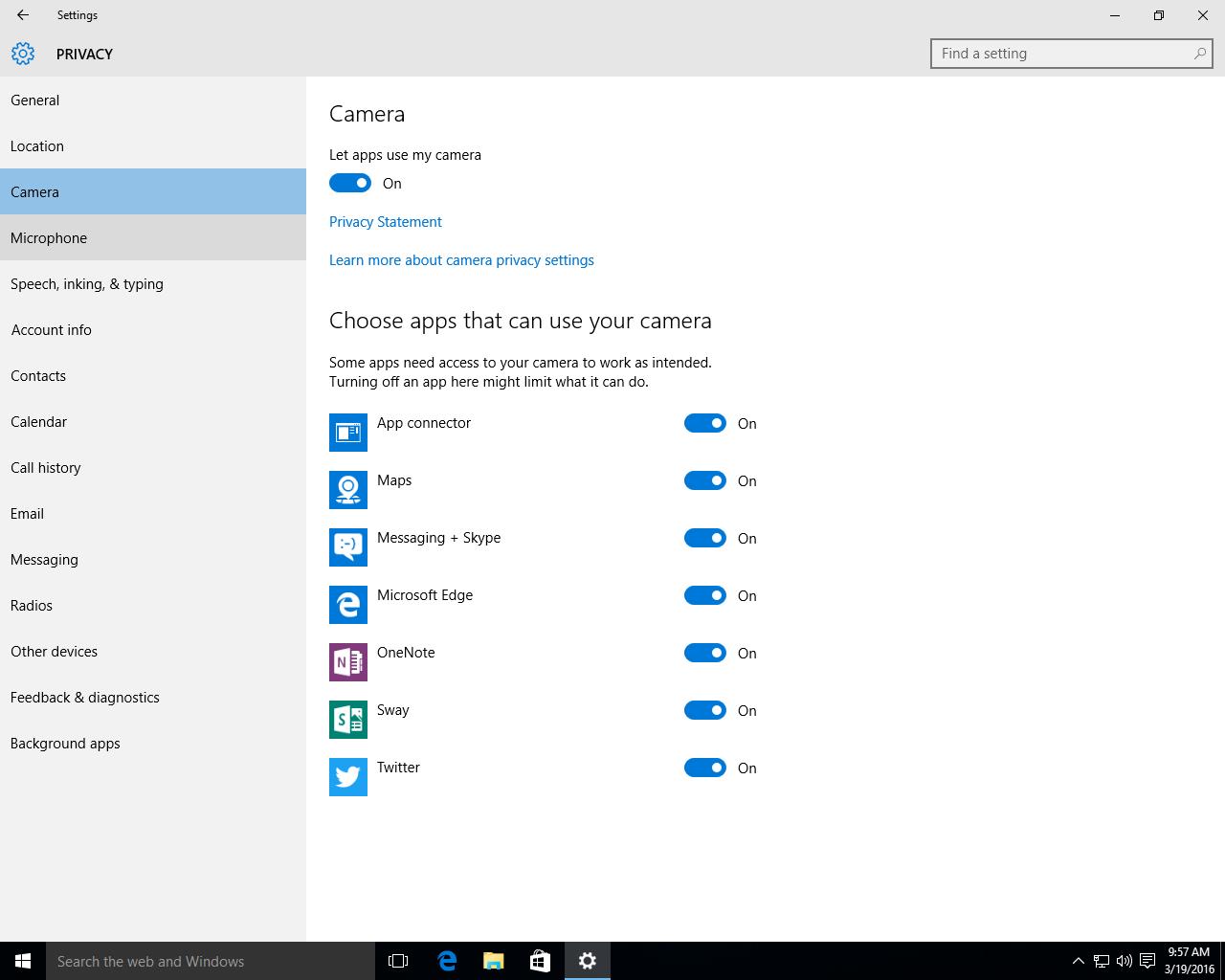Click the Maps app icon
This screenshot has height=980, width=1225.
click(x=348, y=490)
